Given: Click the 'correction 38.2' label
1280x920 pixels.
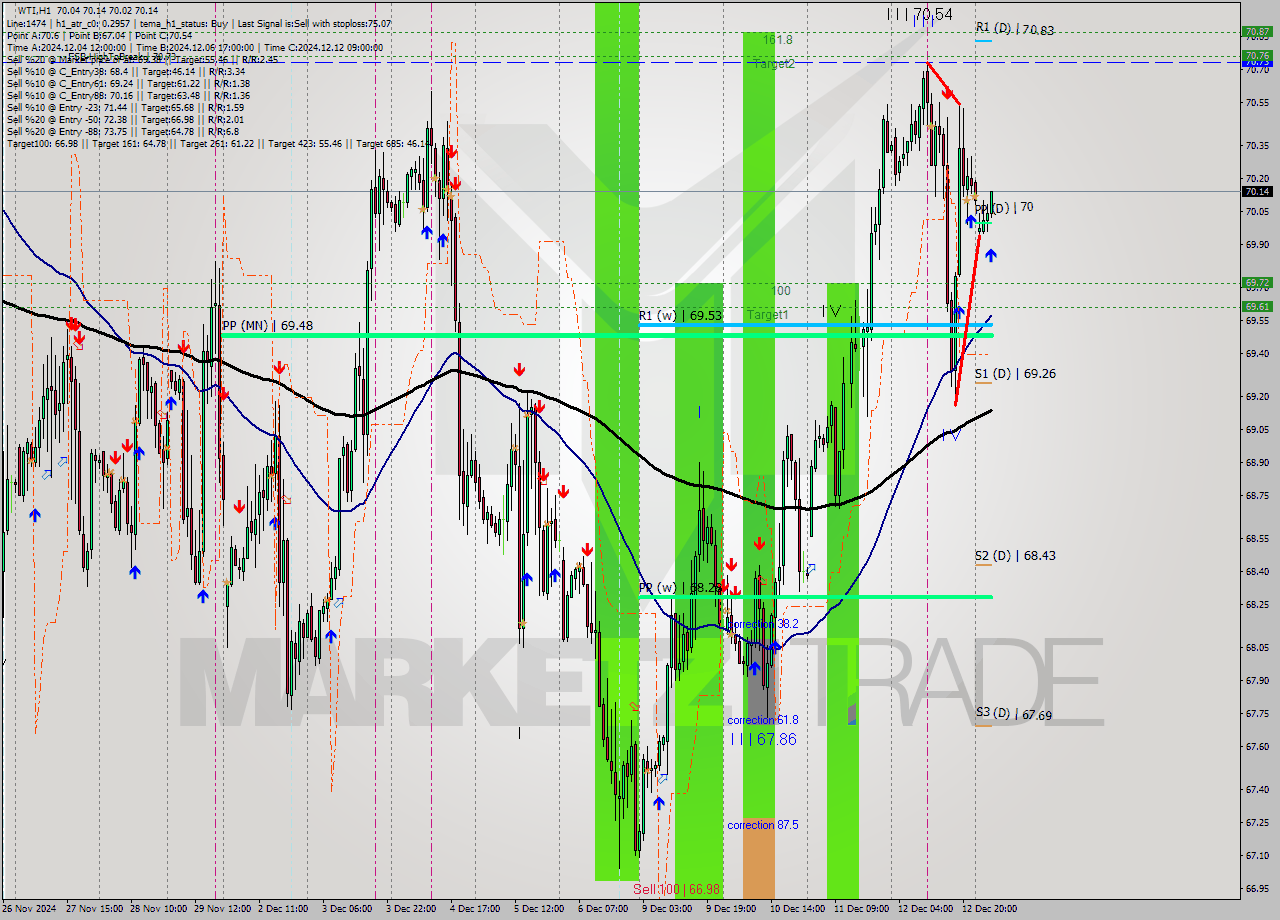Looking at the screenshot, I should pos(763,623).
